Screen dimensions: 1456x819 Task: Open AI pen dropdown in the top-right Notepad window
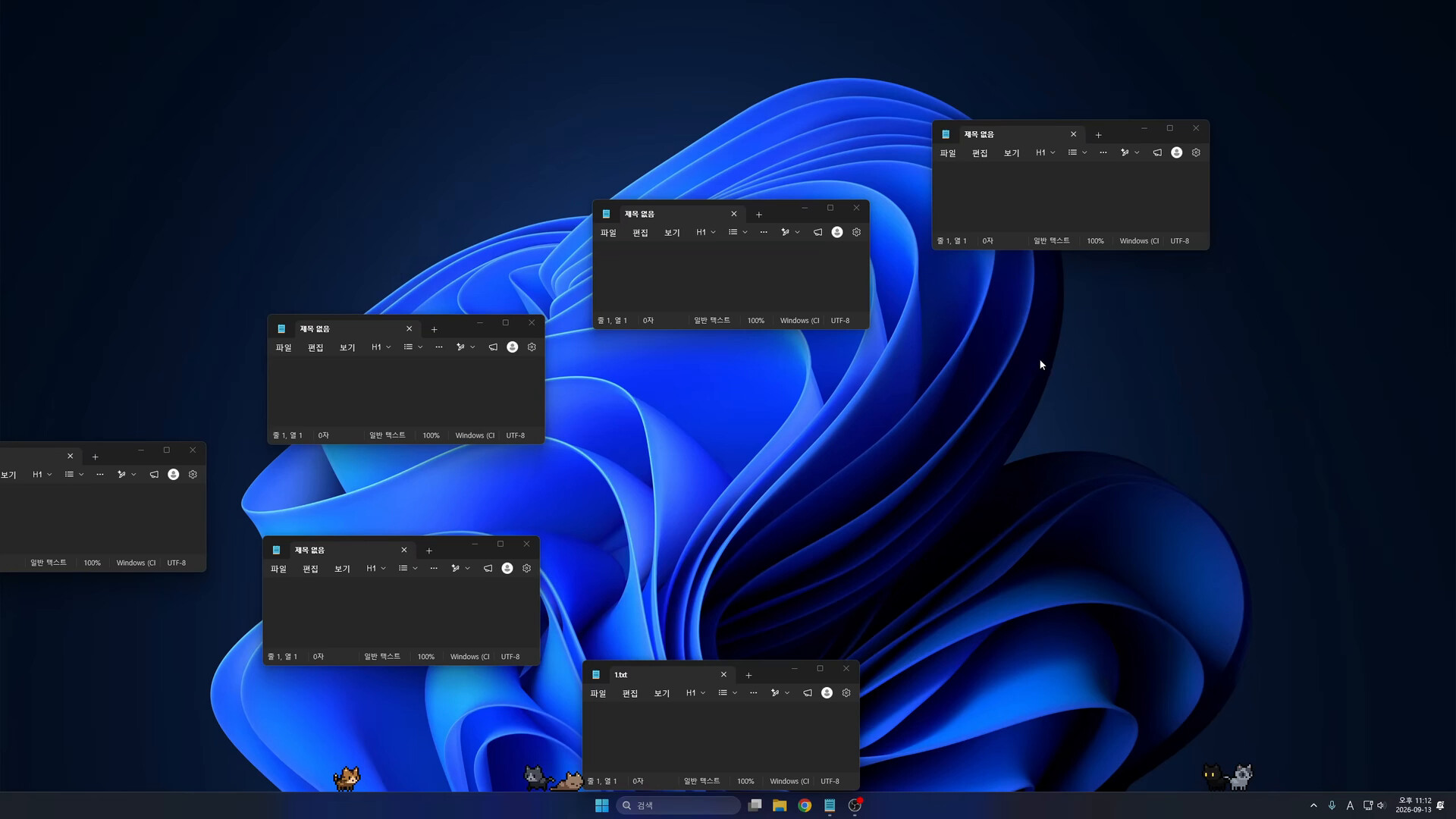point(1130,153)
